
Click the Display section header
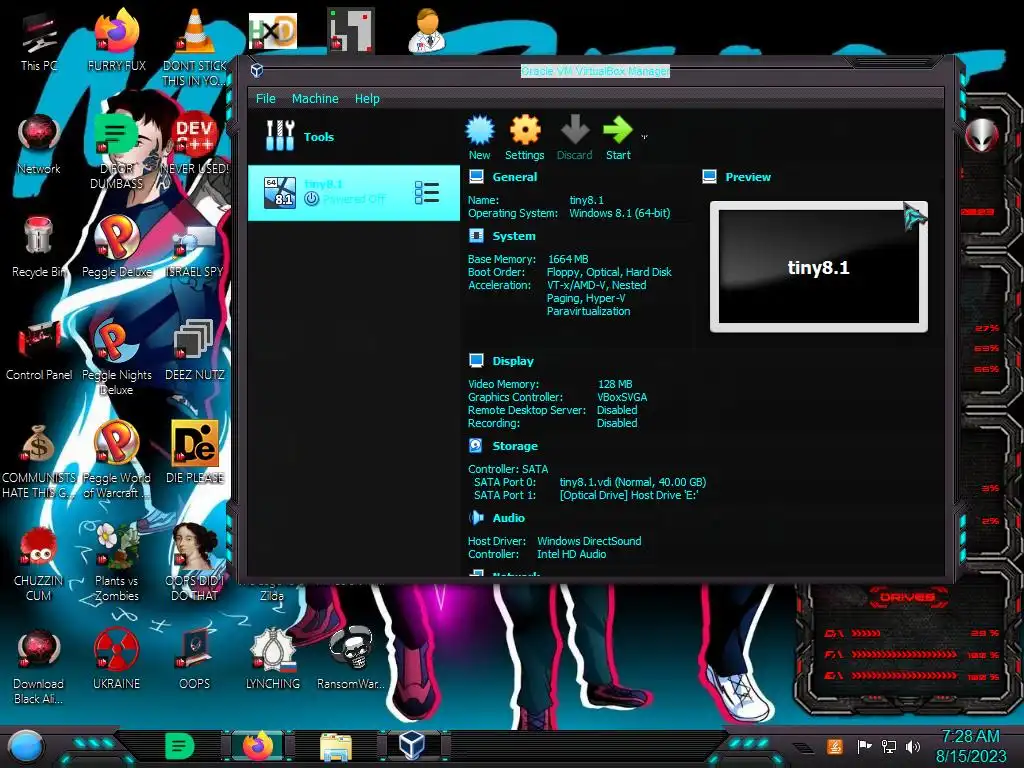click(x=513, y=361)
